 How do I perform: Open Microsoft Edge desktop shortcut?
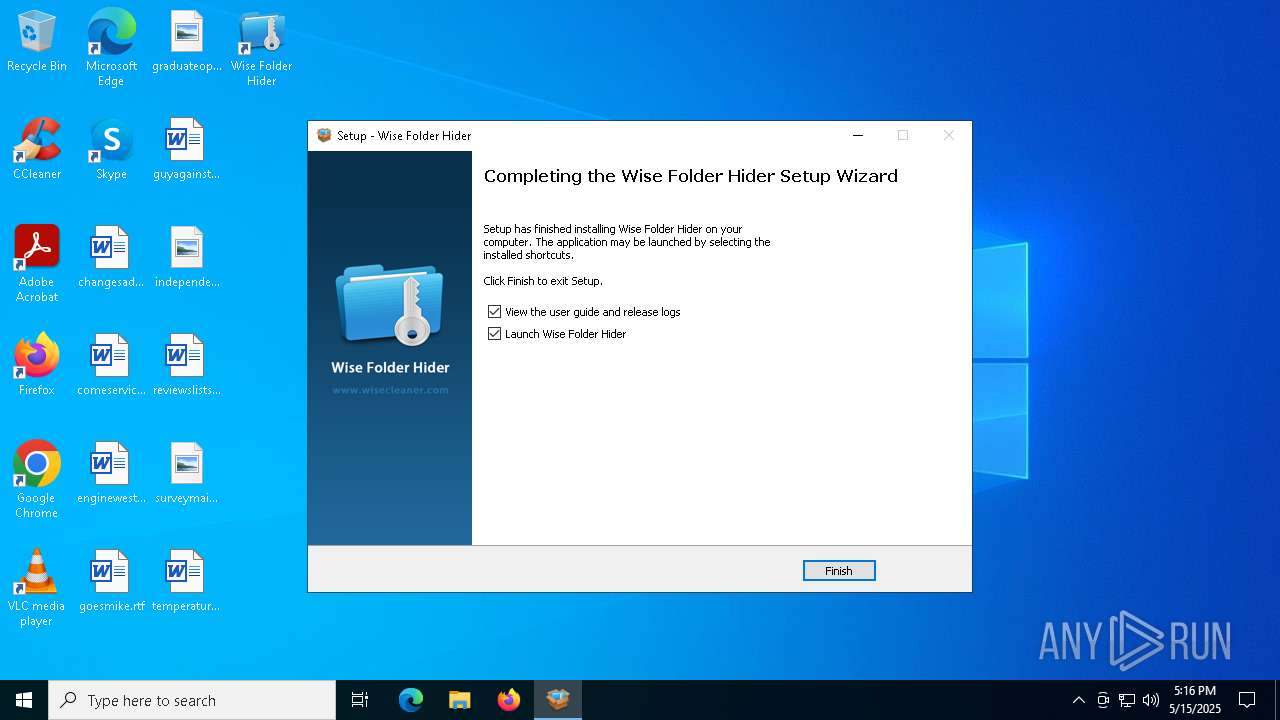[111, 47]
